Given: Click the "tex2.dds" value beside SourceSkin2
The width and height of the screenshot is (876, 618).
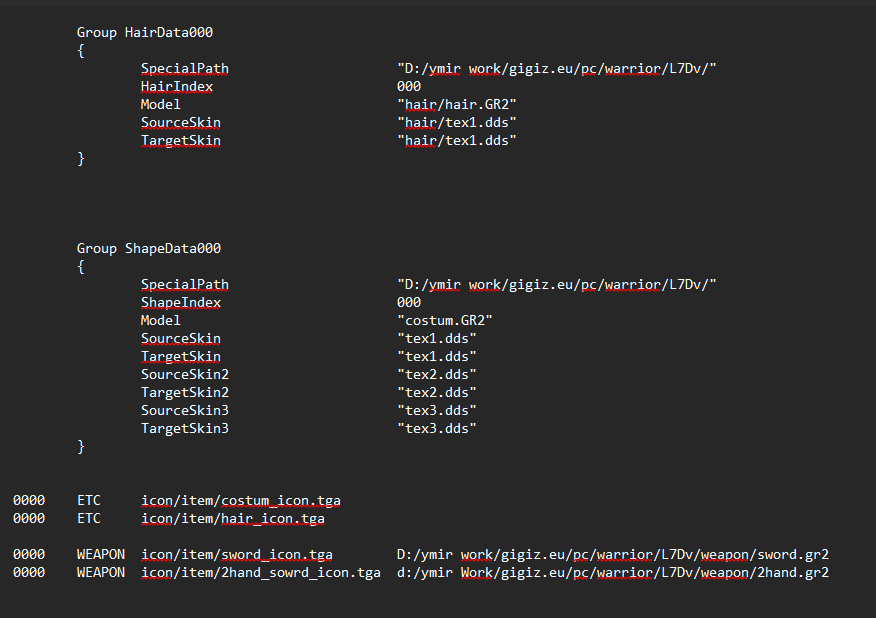Looking at the screenshot, I should [436, 375].
